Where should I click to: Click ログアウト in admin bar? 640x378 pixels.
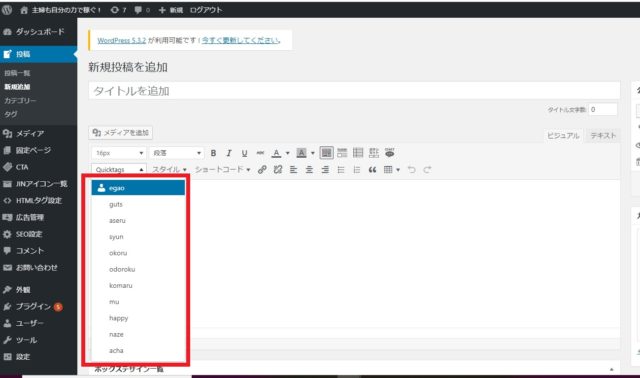206,10
